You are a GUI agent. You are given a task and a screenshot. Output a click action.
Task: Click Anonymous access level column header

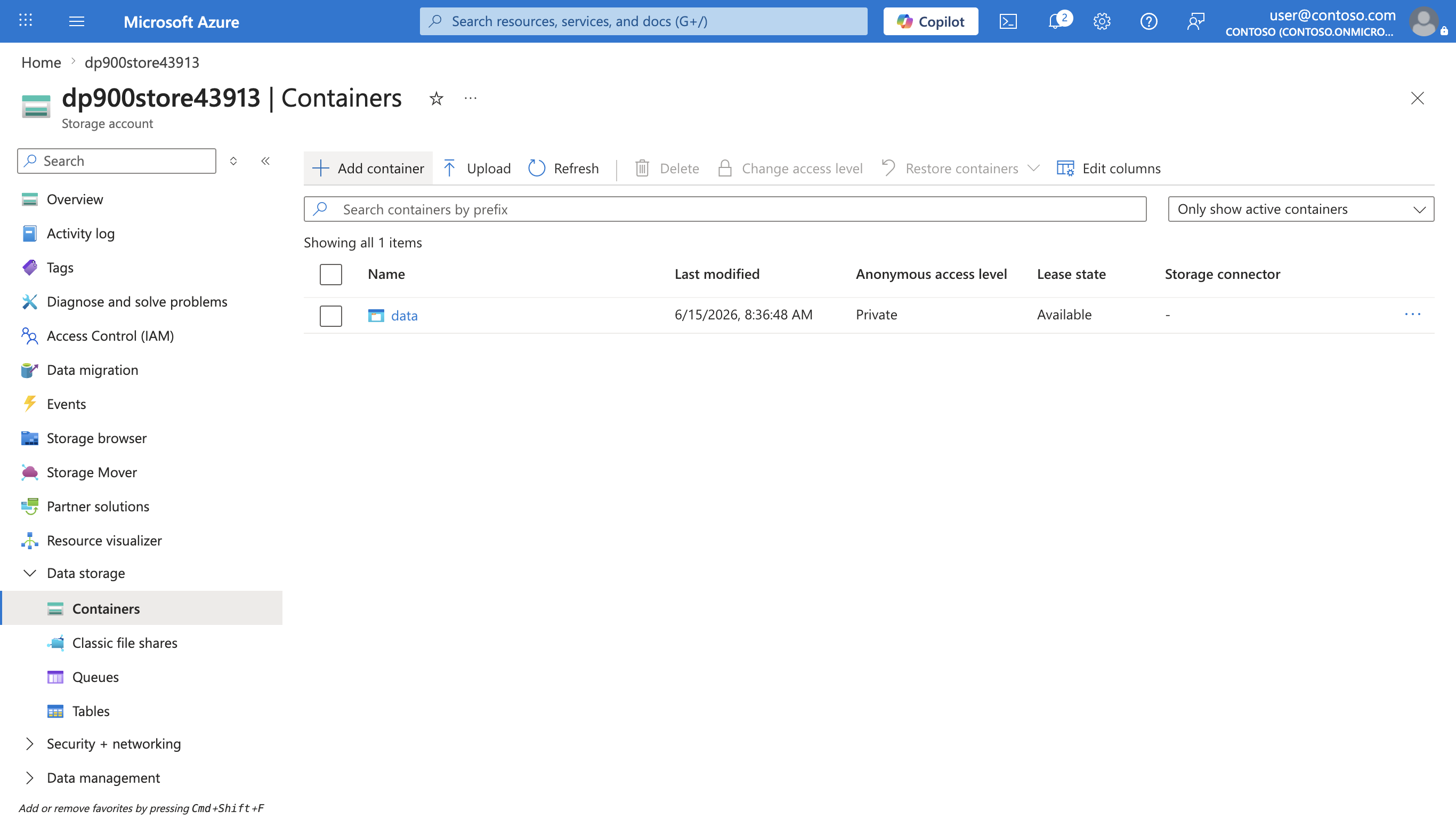(x=931, y=274)
